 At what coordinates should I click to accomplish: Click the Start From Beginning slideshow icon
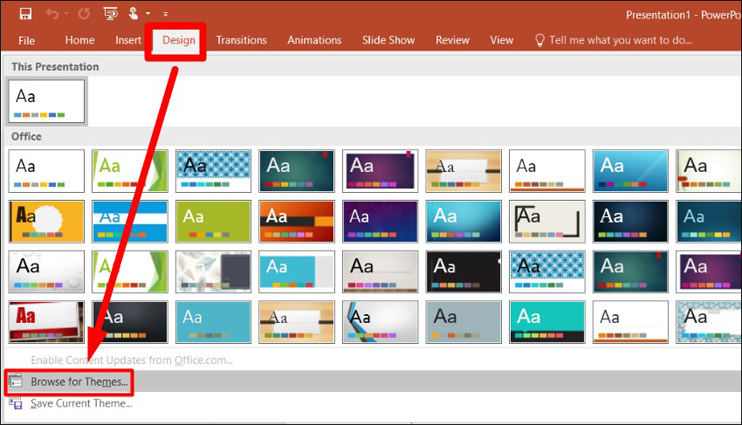[x=110, y=14]
